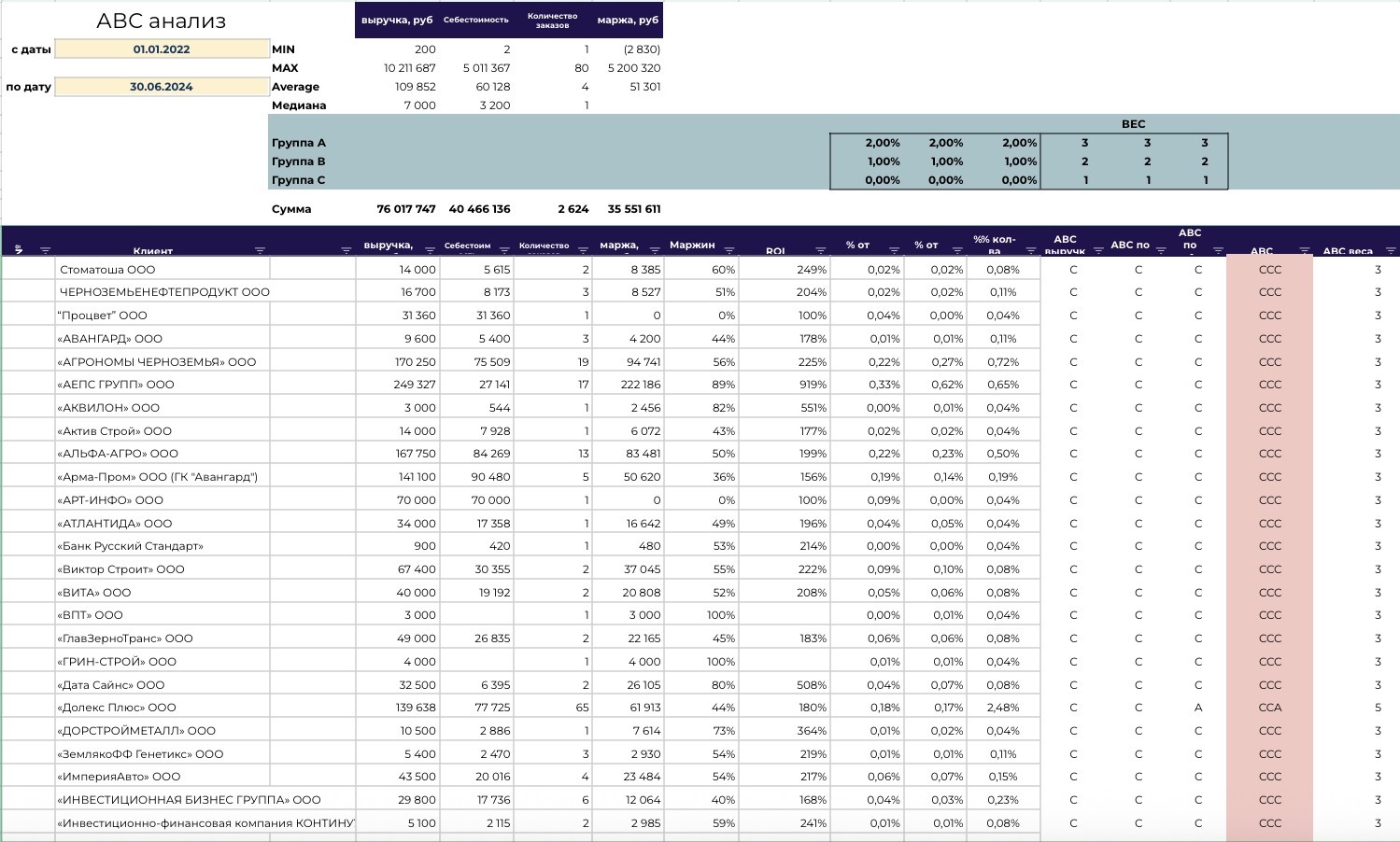Open the filter dropdown on the Клиент column

pos(260,250)
